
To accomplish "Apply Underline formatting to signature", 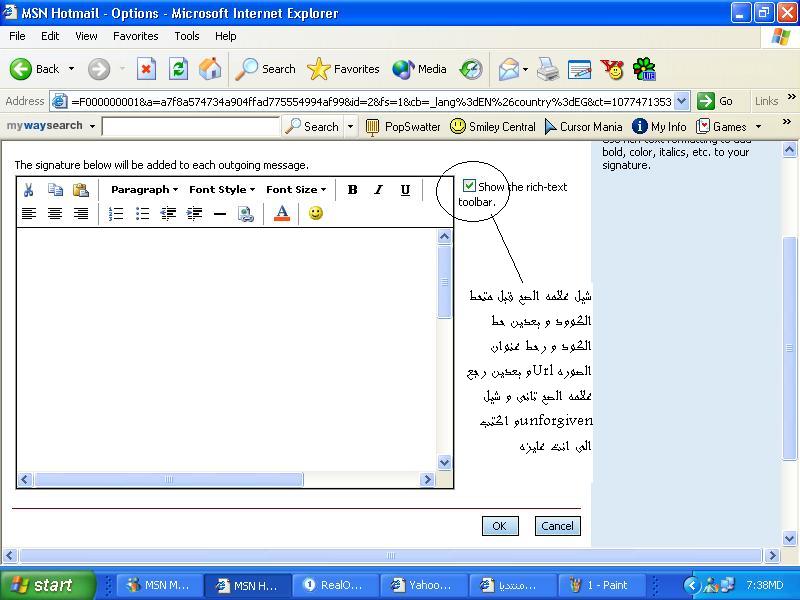I will (x=405, y=190).
